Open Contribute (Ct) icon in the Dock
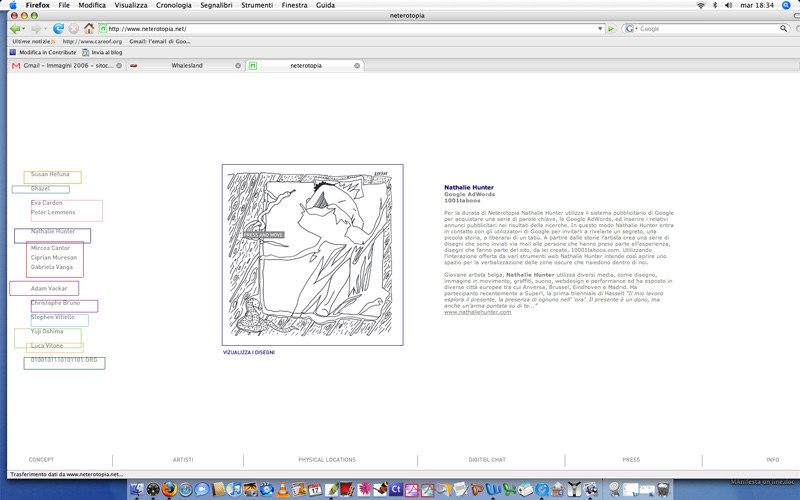The height and width of the screenshot is (500, 800). (395, 490)
